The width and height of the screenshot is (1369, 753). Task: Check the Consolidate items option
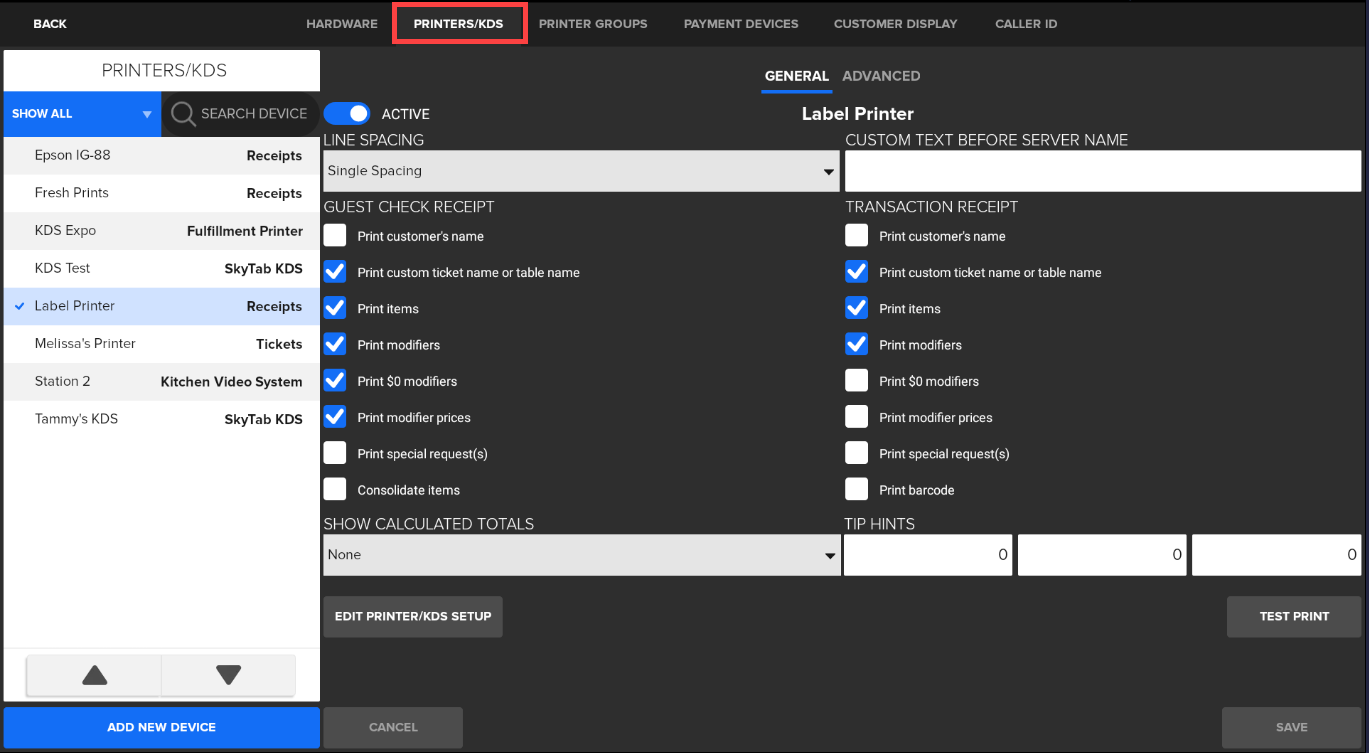334,489
